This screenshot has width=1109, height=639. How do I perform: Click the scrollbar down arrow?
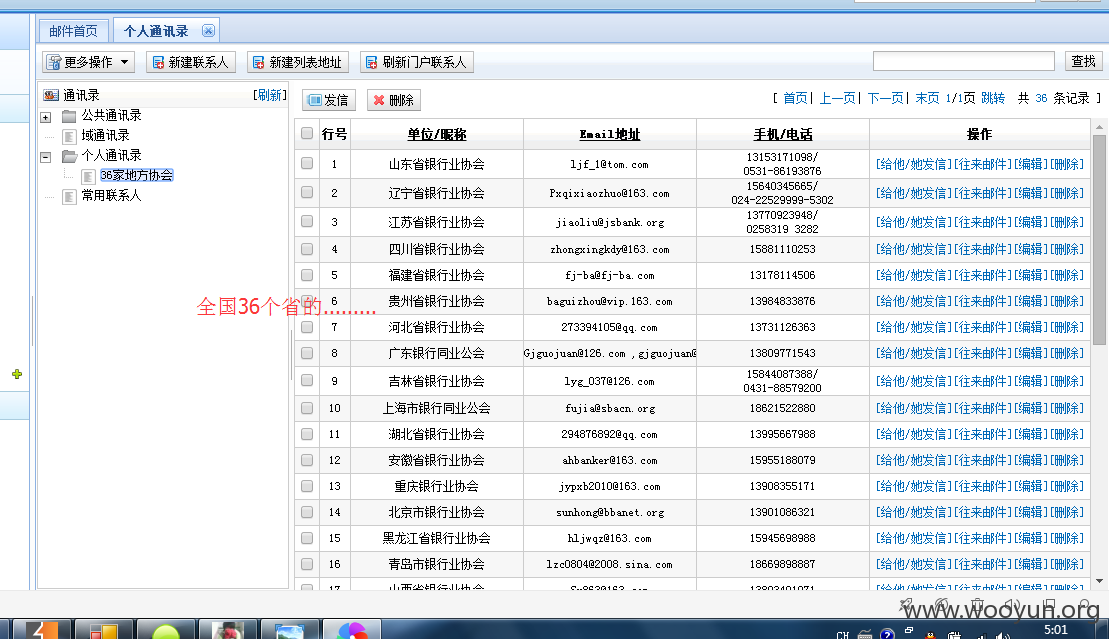click(x=1099, y=582)
